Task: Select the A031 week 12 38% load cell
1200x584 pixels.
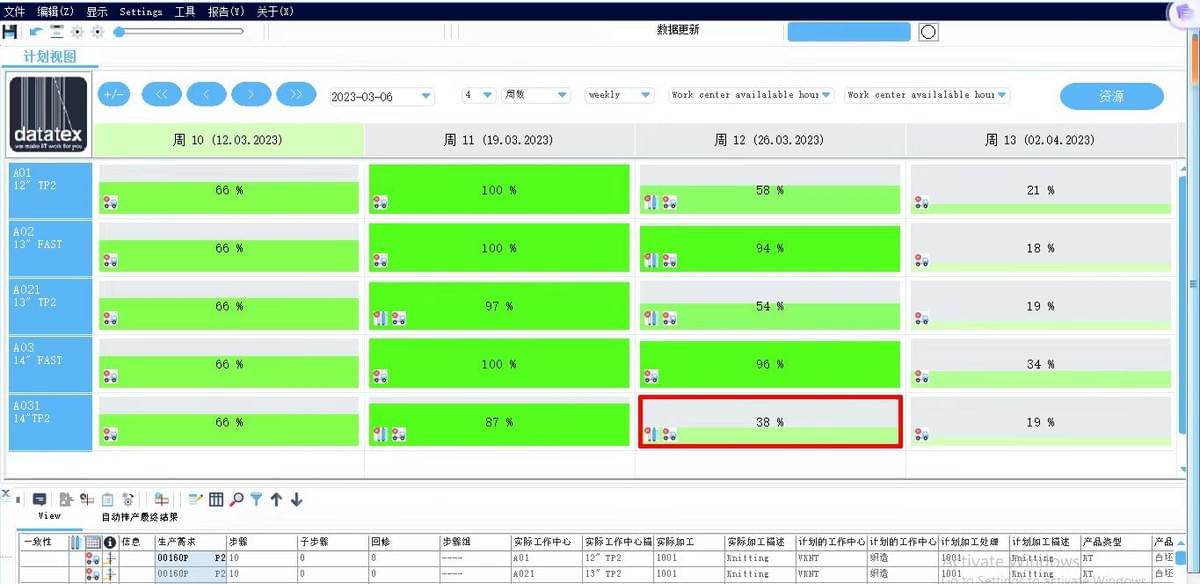Action: [770, 422]
